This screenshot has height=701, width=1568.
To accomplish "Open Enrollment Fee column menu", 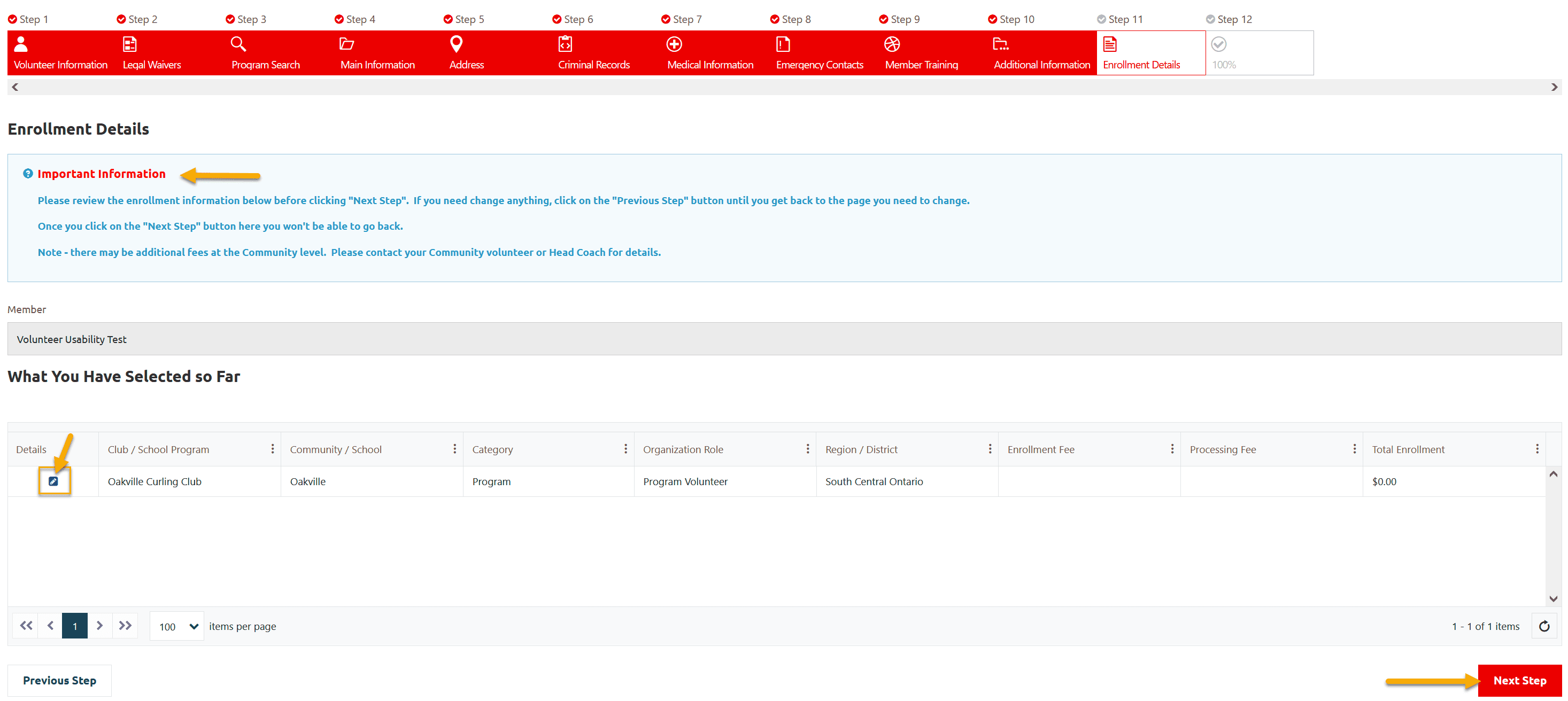I will coord(1172,449).
